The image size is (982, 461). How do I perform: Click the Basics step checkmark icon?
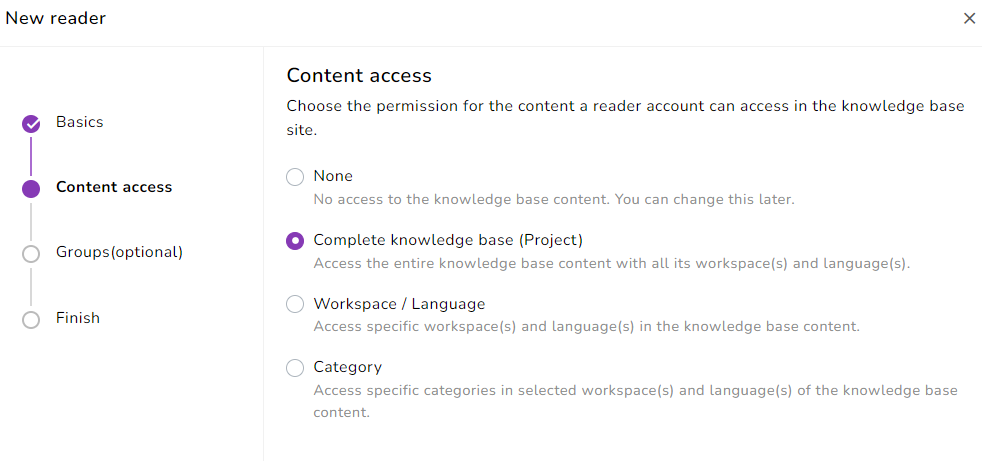pyautogui.click(x=31, y=124)
